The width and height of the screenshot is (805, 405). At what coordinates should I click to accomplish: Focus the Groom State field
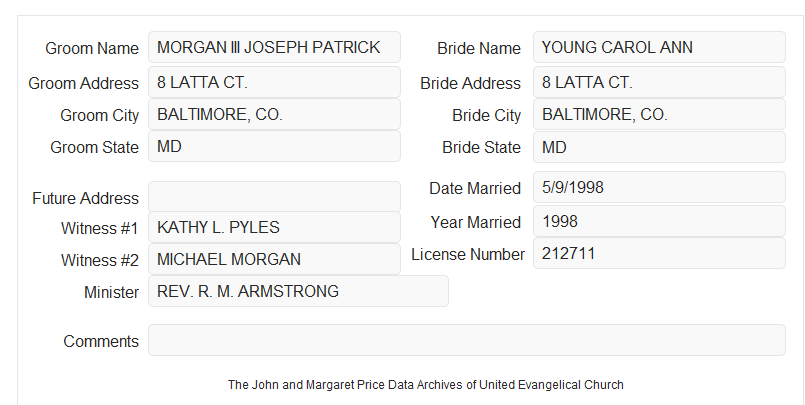click(x=274, y=146)
